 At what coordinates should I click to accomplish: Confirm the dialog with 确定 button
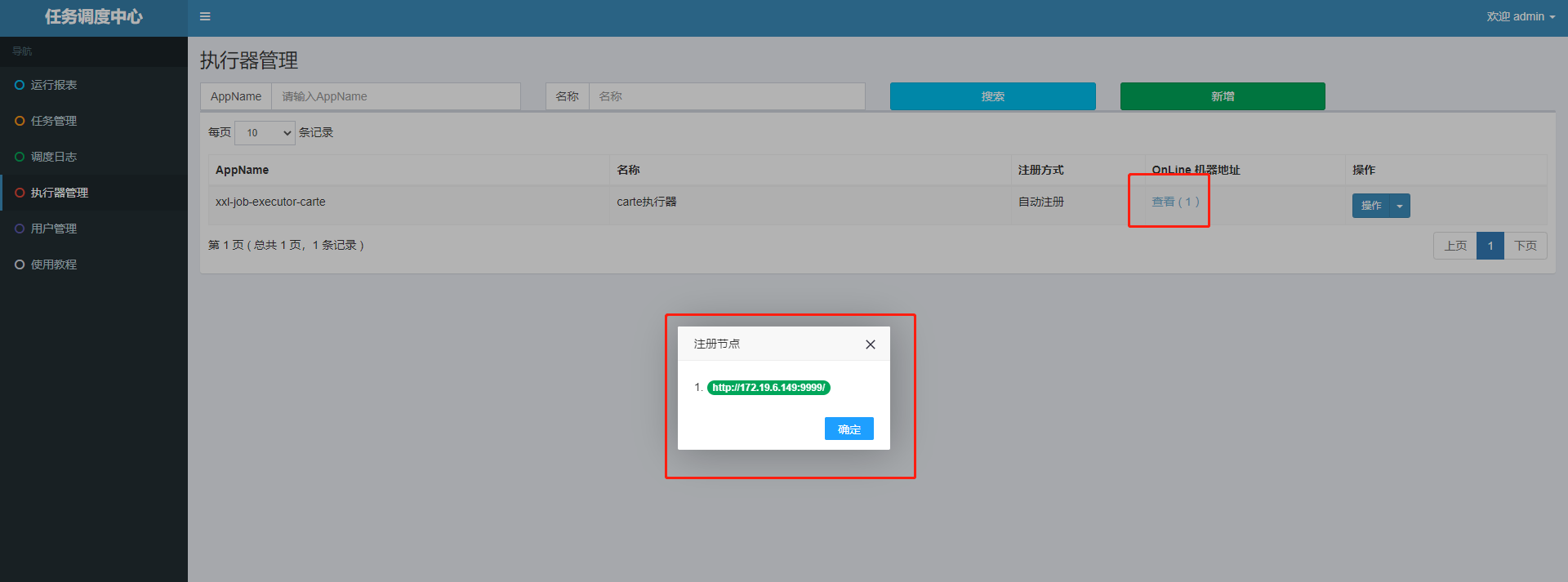pos(849,429)
